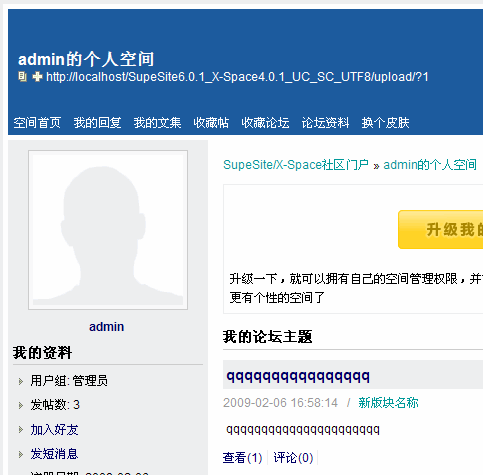Click the post date 2009-02-06 16:58:14
The image size is (483, 475).
tap(280, 403)
